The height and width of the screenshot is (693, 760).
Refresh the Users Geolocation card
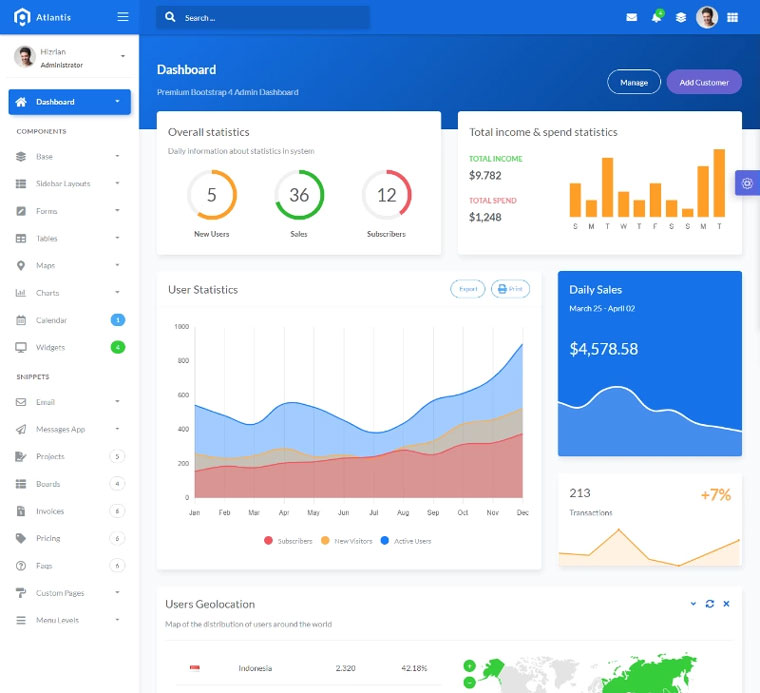point(710,604)
